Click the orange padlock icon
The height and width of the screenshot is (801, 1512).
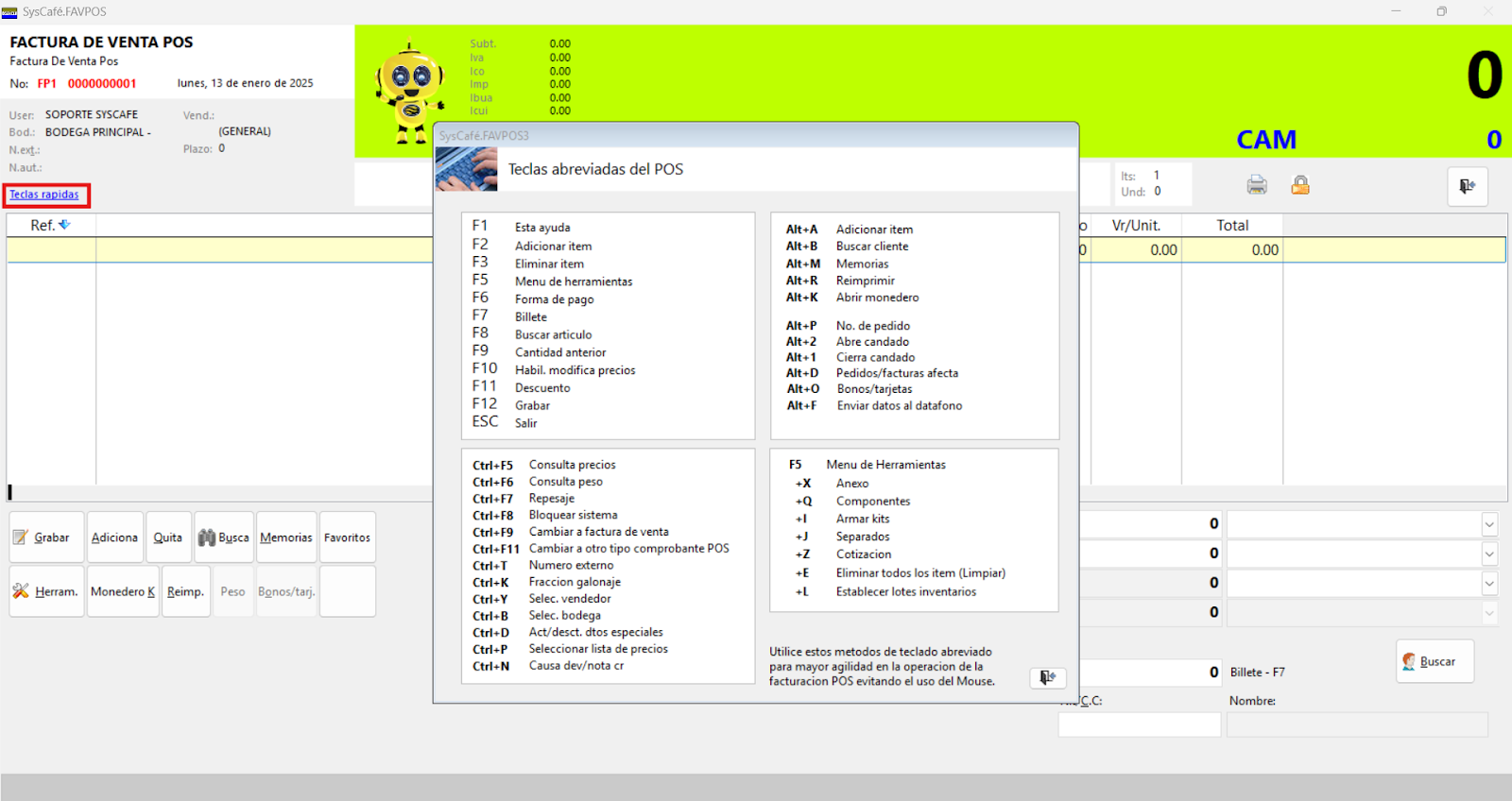pos(1300,185)
